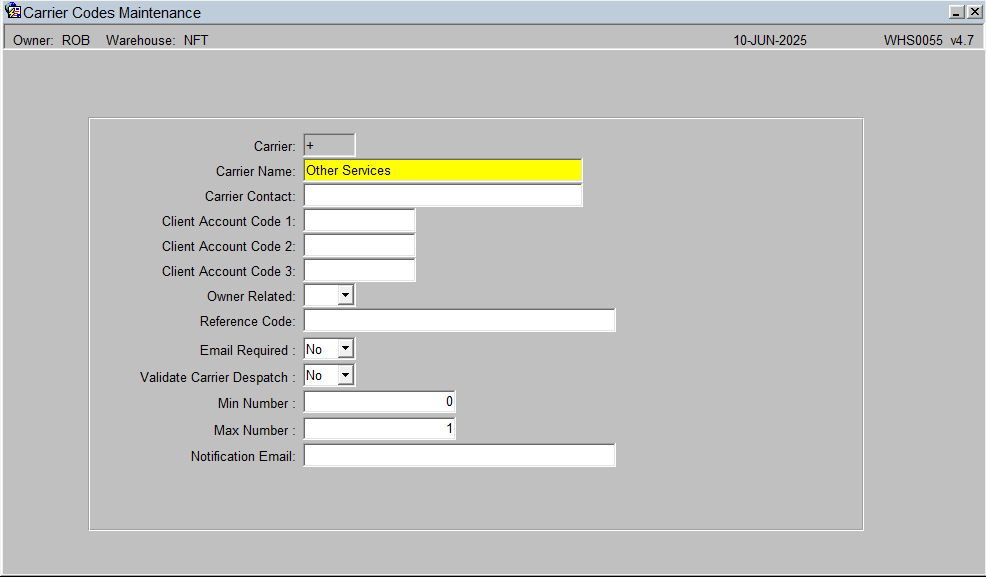
Task: Open the Owner Related dropdown
Action: [x=345, y=295]
